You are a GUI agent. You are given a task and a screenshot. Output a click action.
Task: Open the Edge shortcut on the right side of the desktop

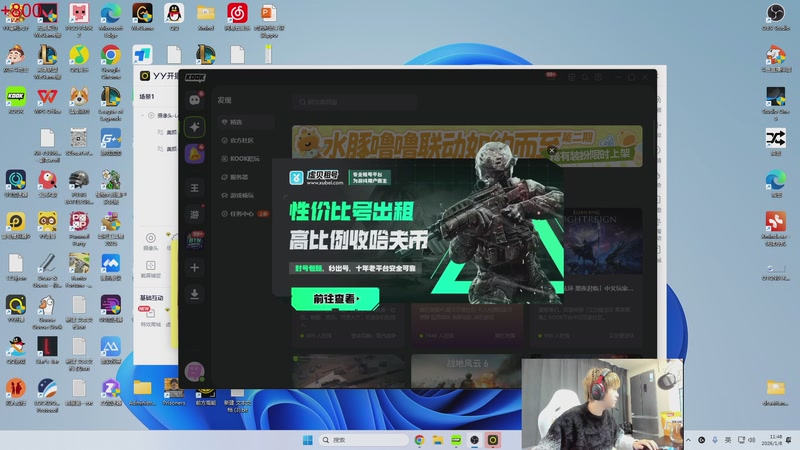click(x=776, y=183)
